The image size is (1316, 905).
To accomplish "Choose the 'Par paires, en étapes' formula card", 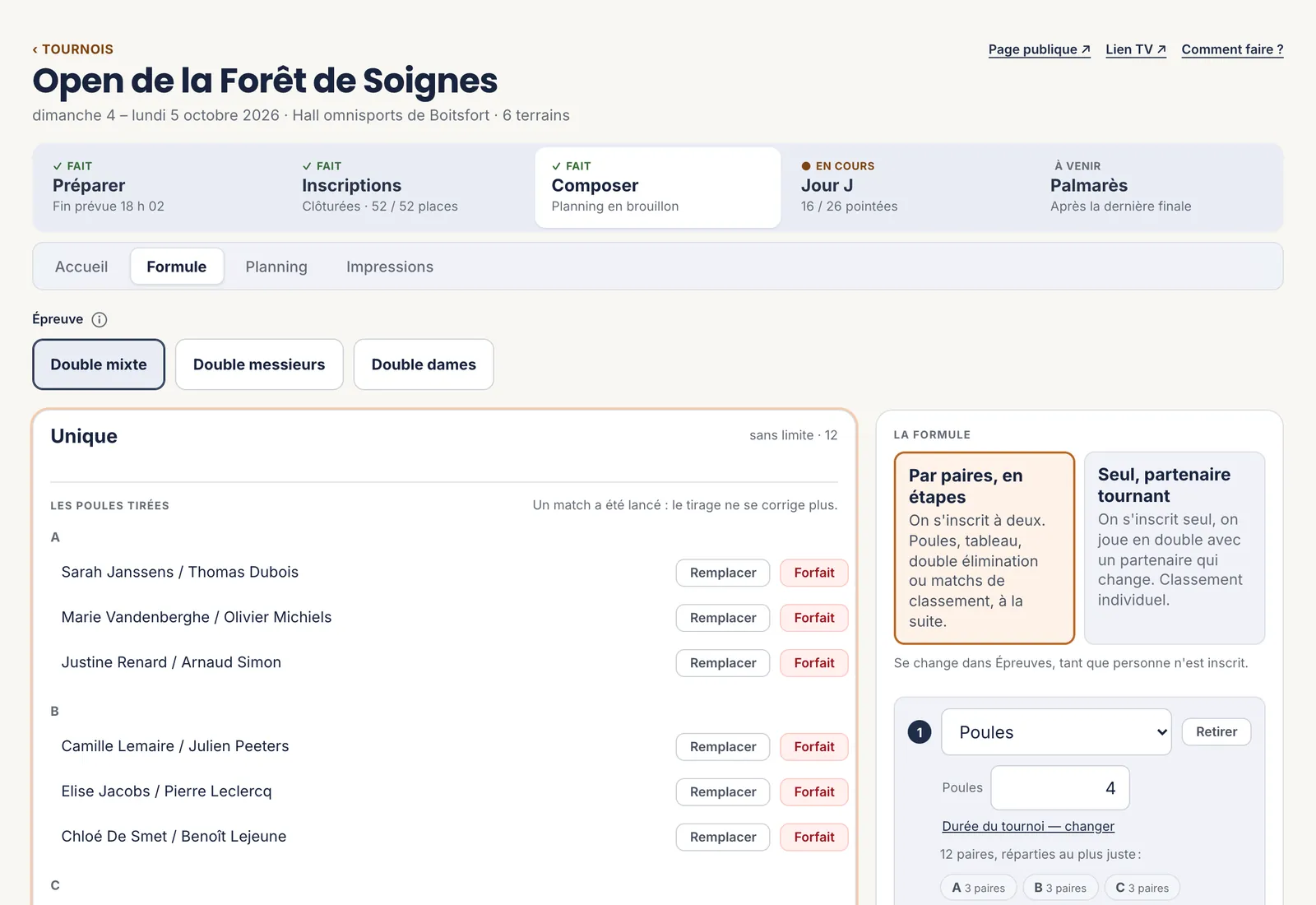I will click(x=985, y=548).
